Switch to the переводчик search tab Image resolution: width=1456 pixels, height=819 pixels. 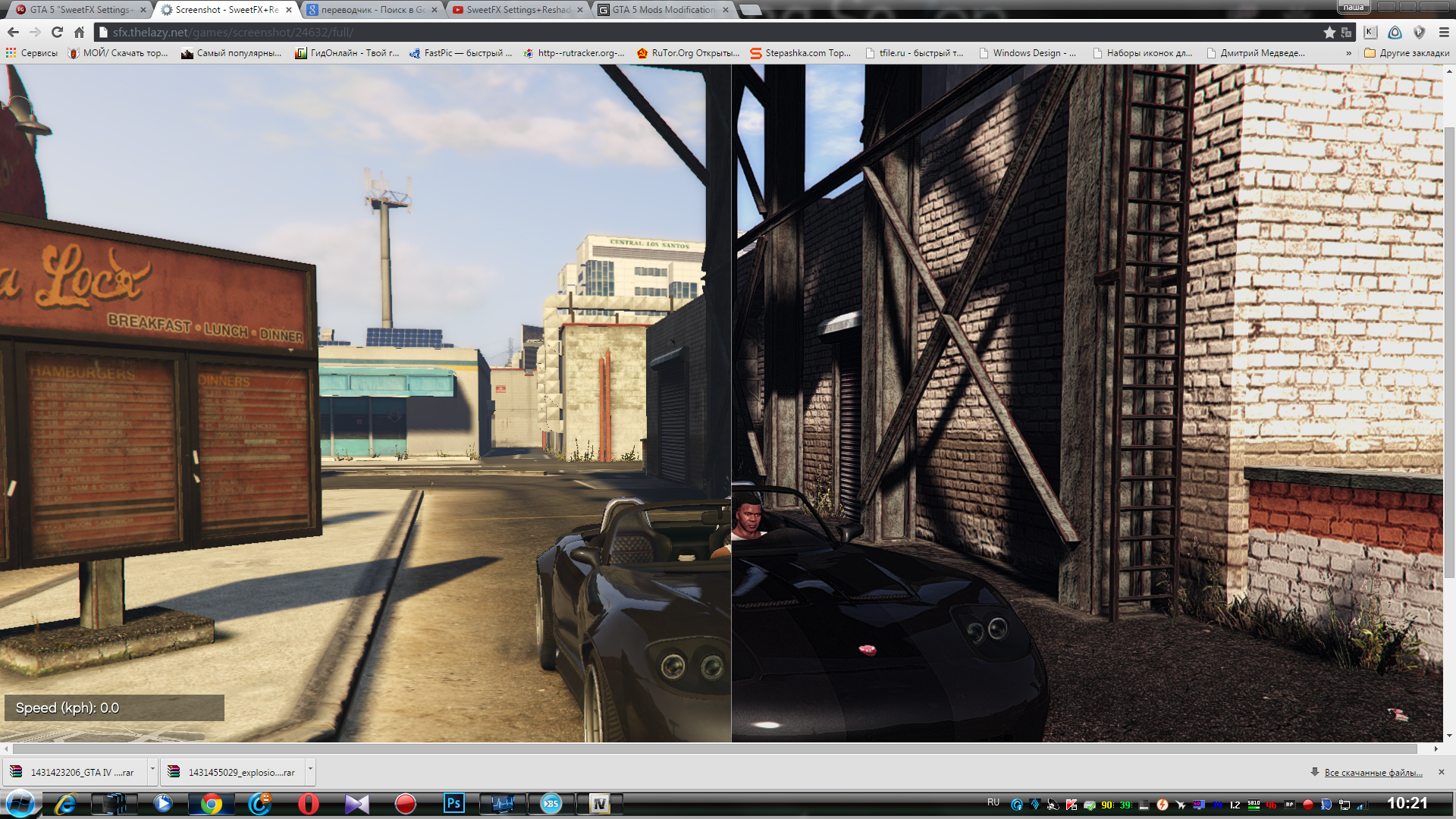coord(368,10)
